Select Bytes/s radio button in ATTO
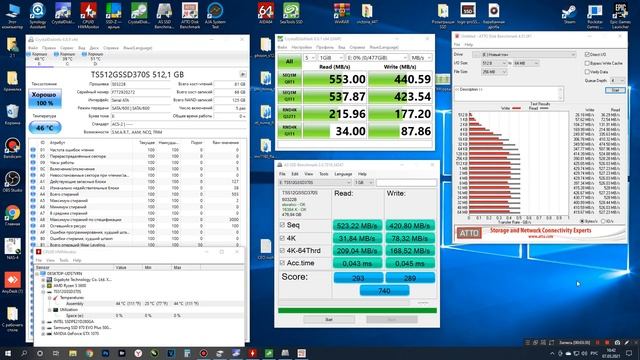 click(582, 221)
